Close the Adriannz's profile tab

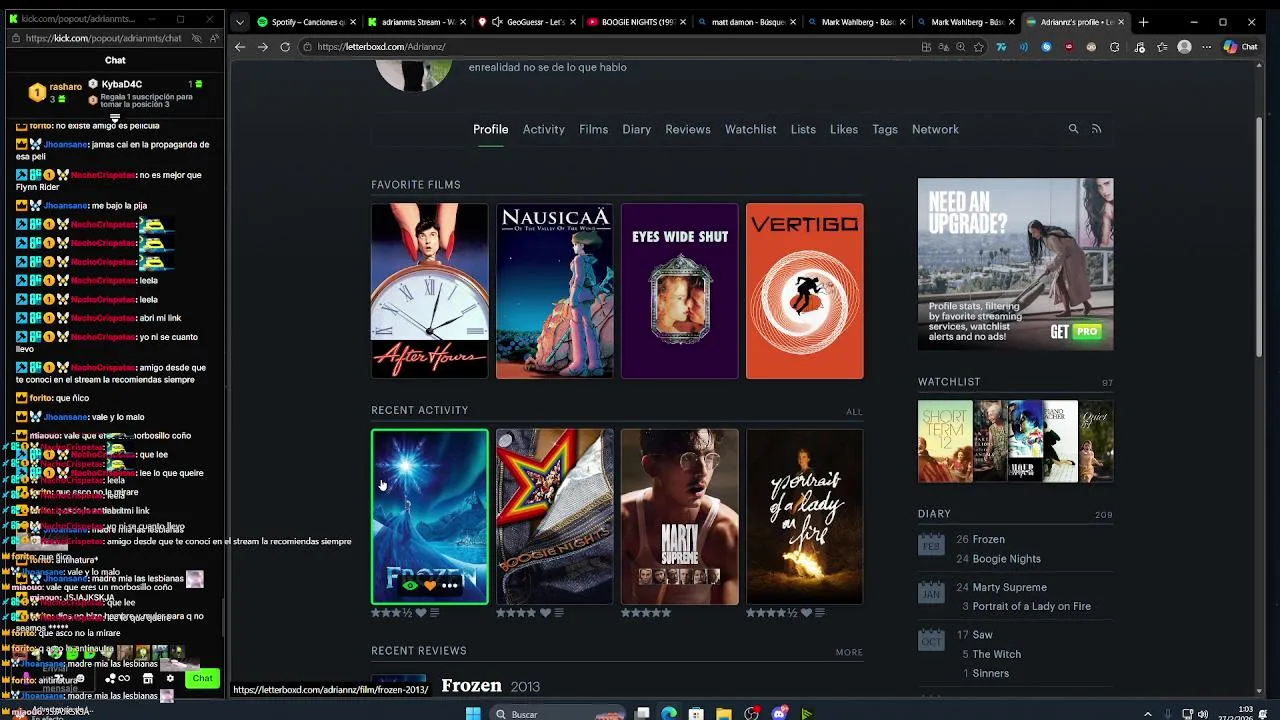point(1121,22)
